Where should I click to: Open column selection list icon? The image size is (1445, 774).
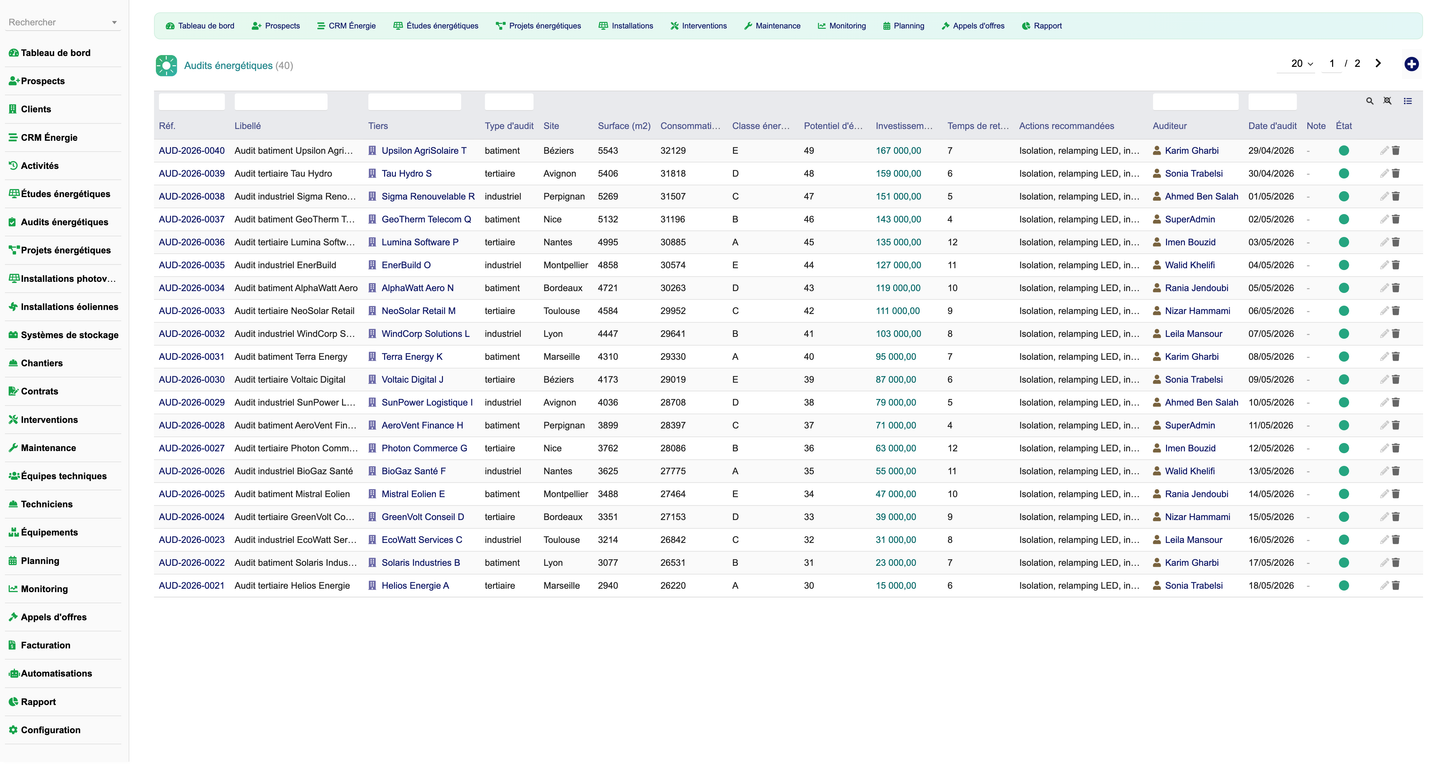[1408, 101]
